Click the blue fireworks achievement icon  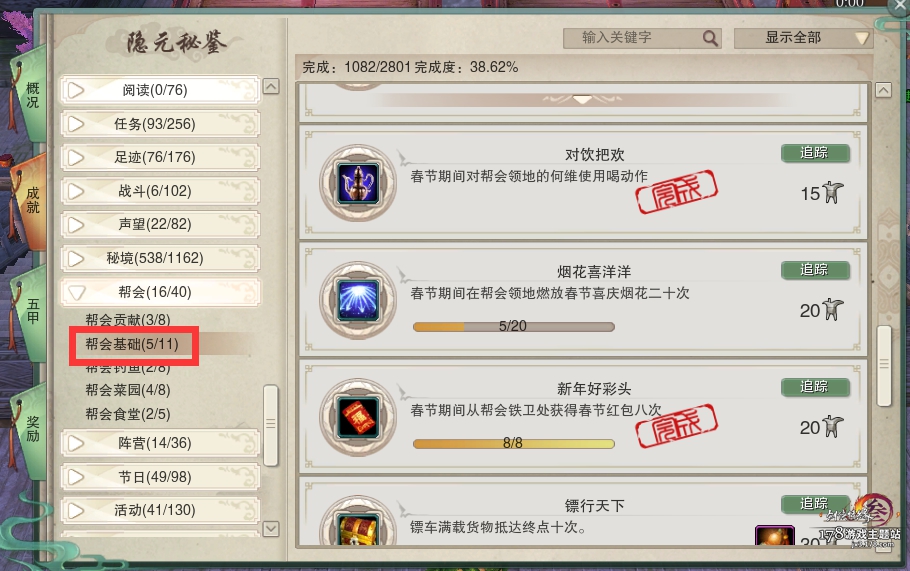point(358,300)
